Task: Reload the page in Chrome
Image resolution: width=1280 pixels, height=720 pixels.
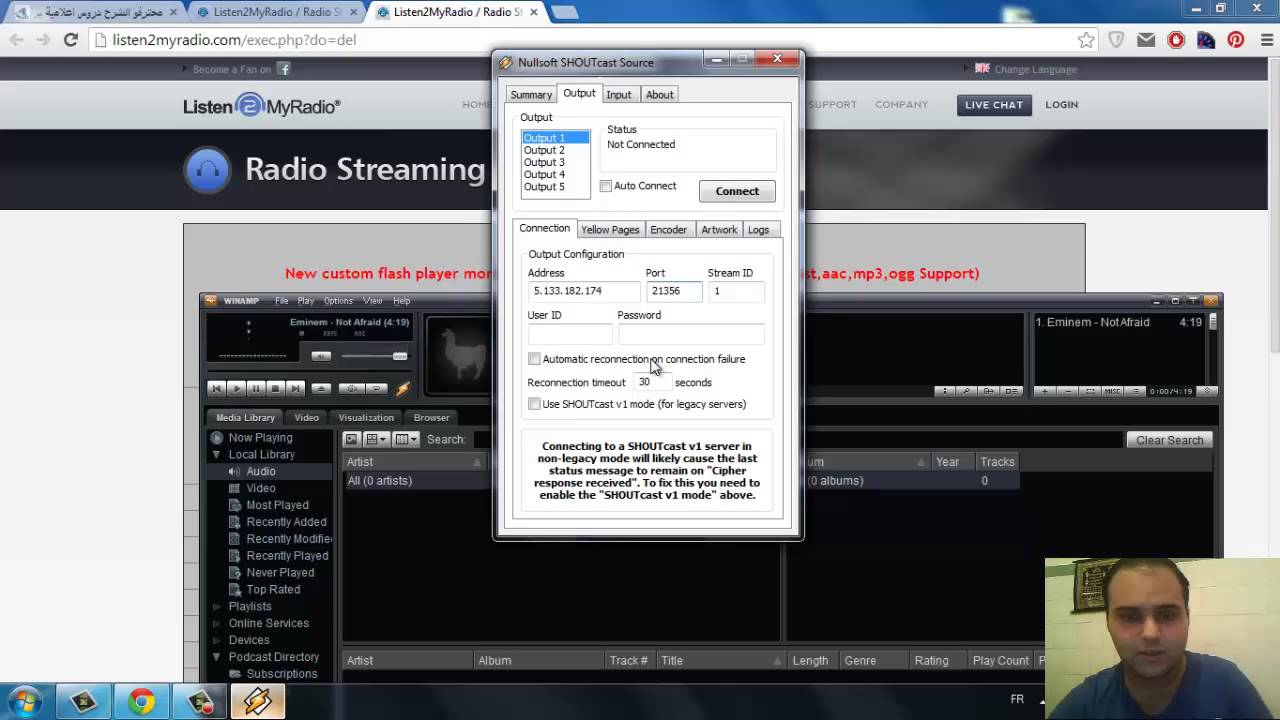Action: point(70,40)
